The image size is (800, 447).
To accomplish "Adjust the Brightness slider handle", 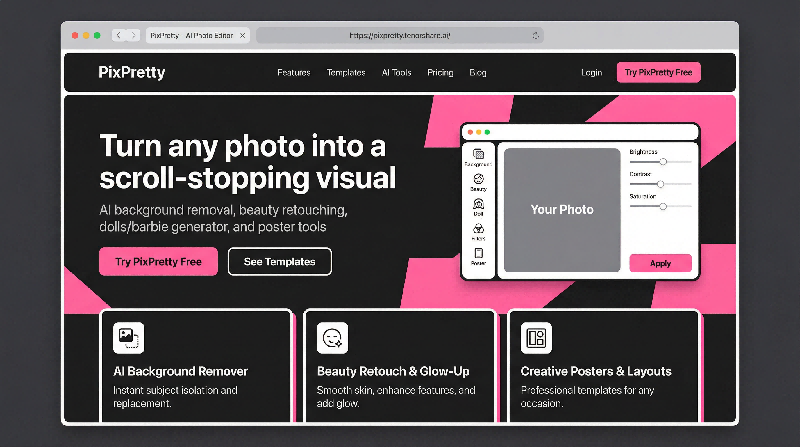I will pyautogui.click(x=663, y=162).
